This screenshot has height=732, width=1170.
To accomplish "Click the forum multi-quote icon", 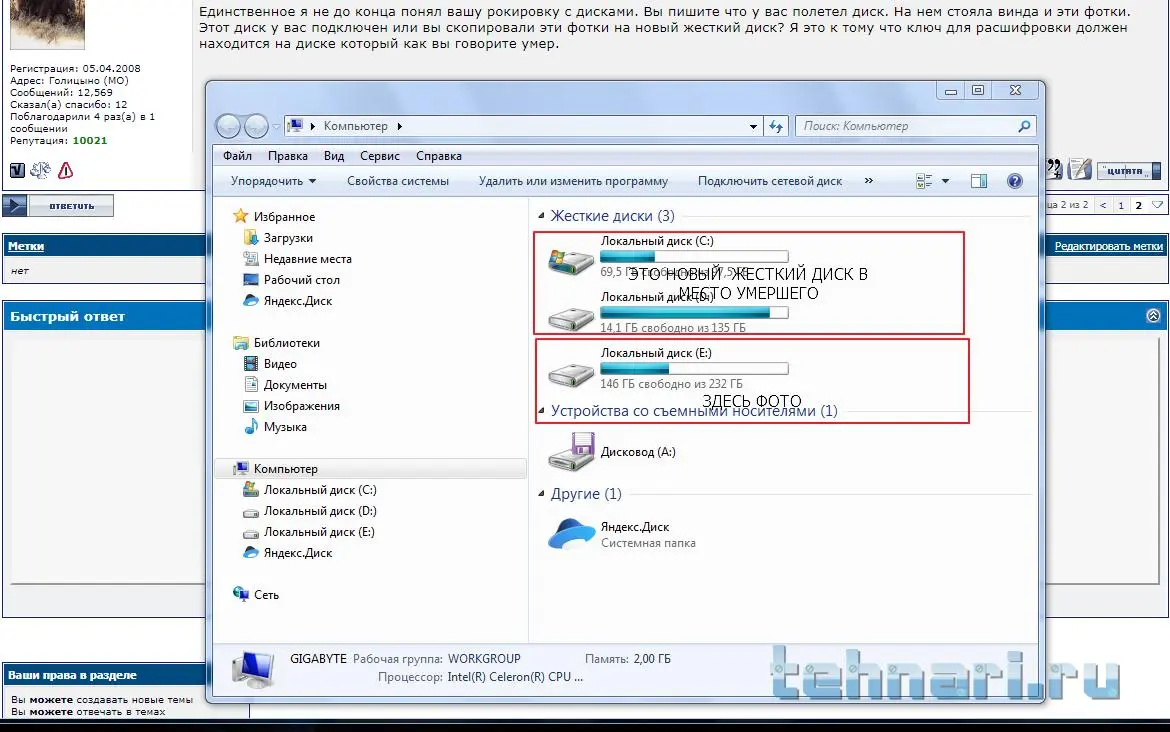I will (x=1054, y=169).
